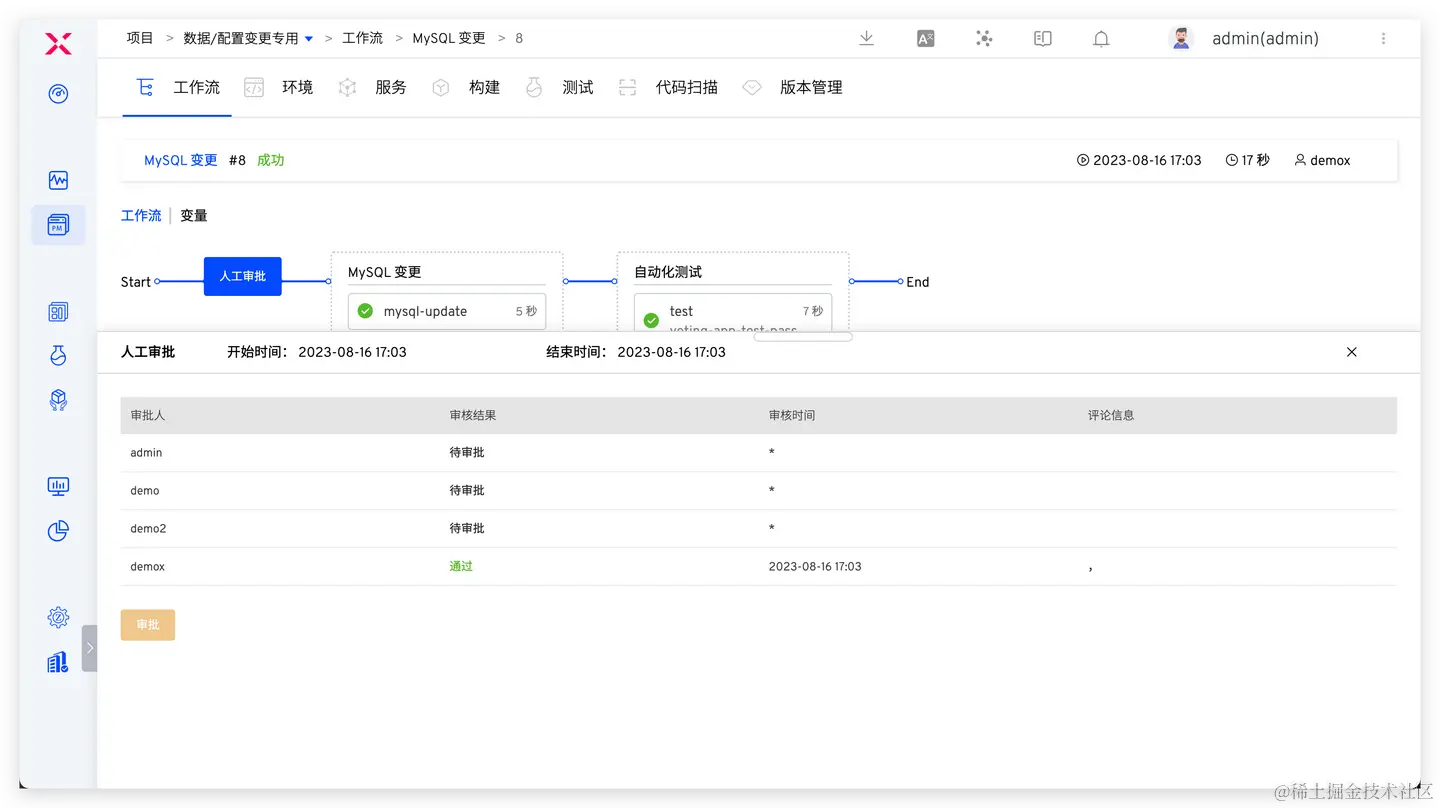Click the mysql-update green success icon
This screenshot has width=1440, height=808.
[x=365, y=311]
